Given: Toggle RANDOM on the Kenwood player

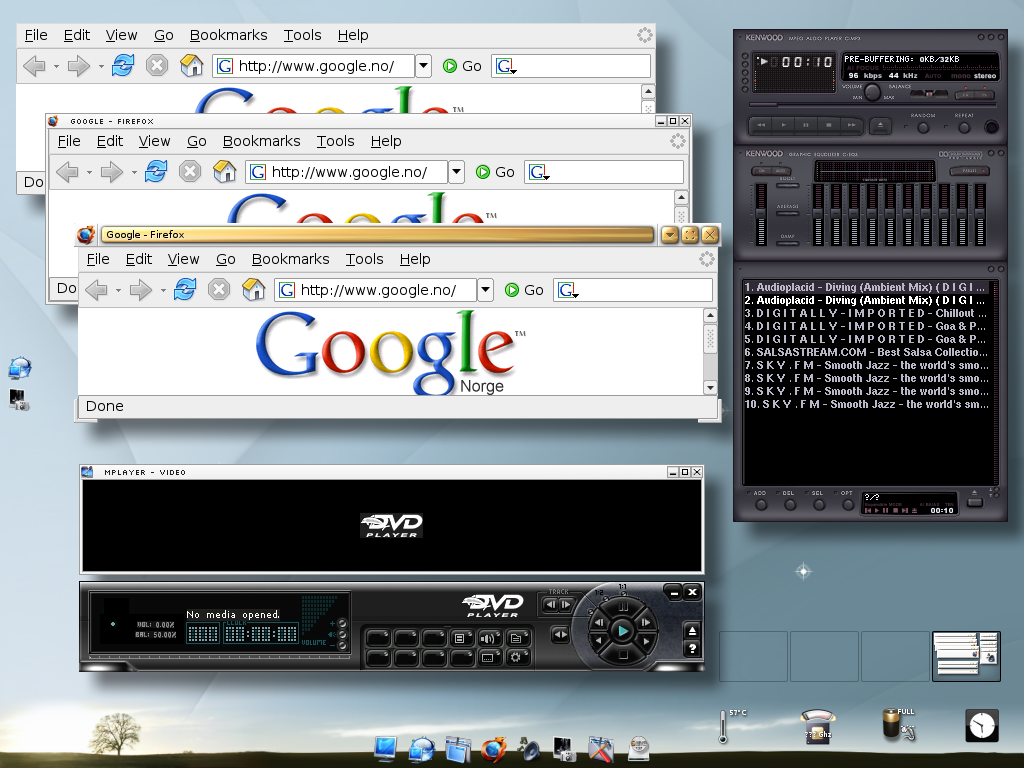Looking at the screenshot, I should (x=923, y=128).
